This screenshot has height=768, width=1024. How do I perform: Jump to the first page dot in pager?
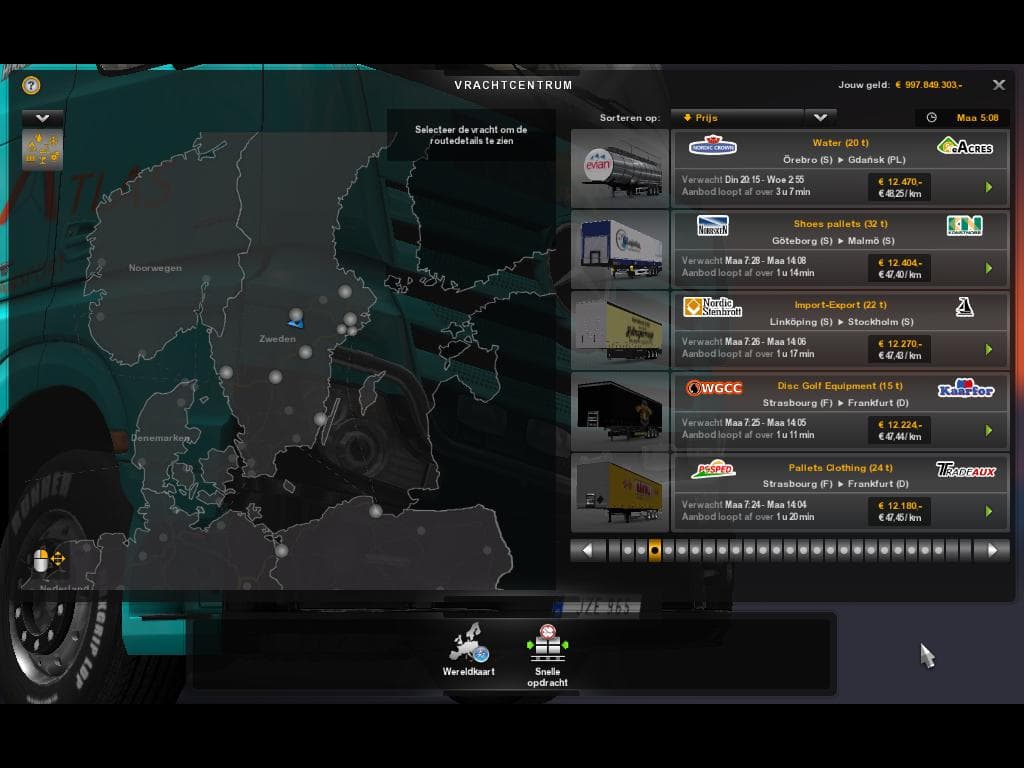pyautogui.click(x=628, y=551)
